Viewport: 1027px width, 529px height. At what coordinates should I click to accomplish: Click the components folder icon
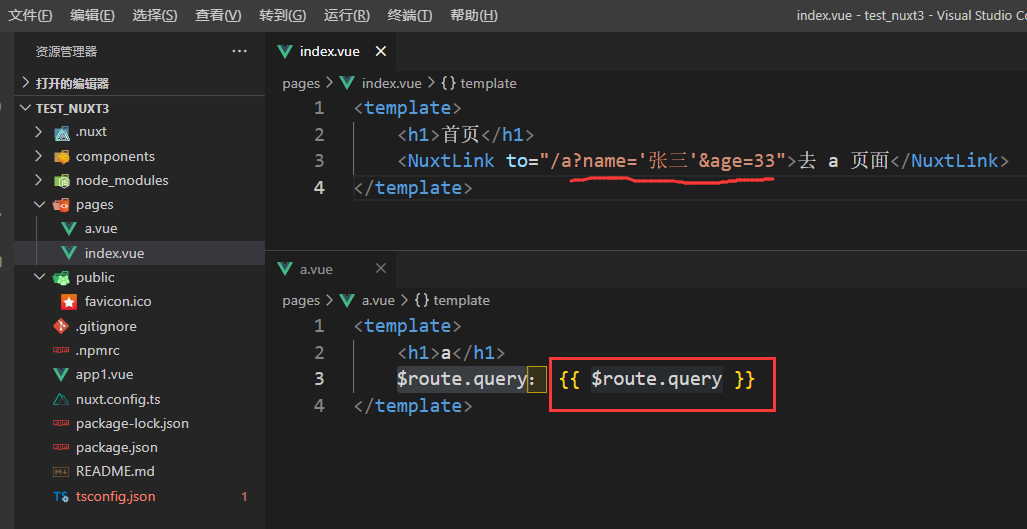pos(62,157)
